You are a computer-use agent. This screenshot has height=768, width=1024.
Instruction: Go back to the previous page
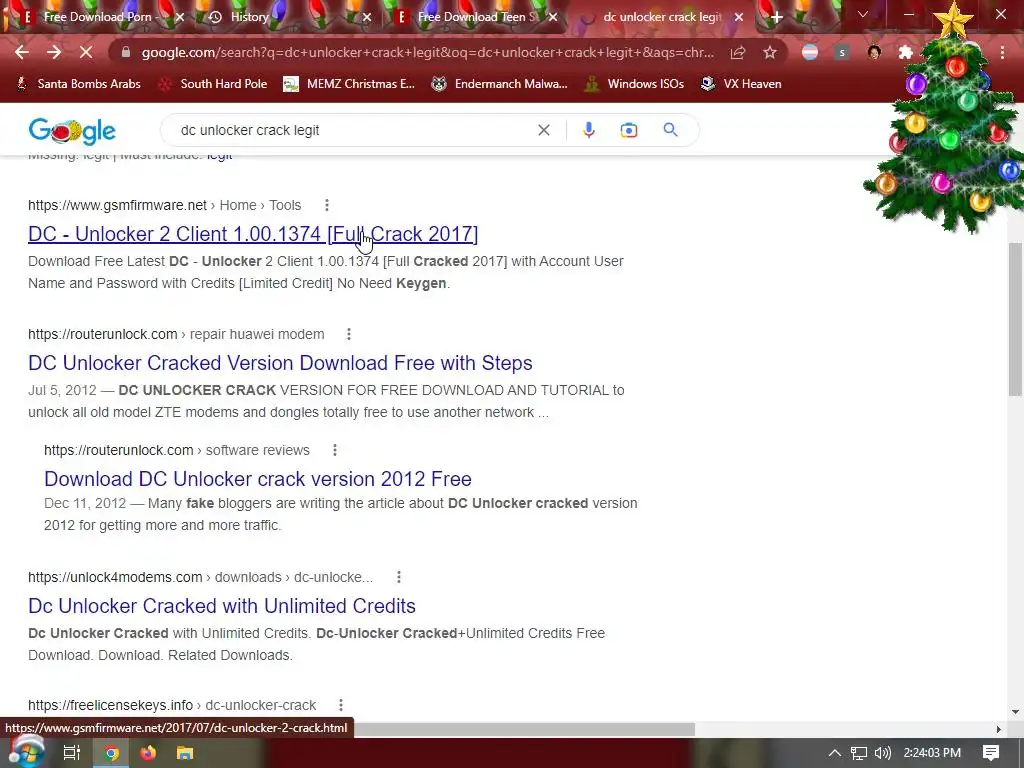22,52
